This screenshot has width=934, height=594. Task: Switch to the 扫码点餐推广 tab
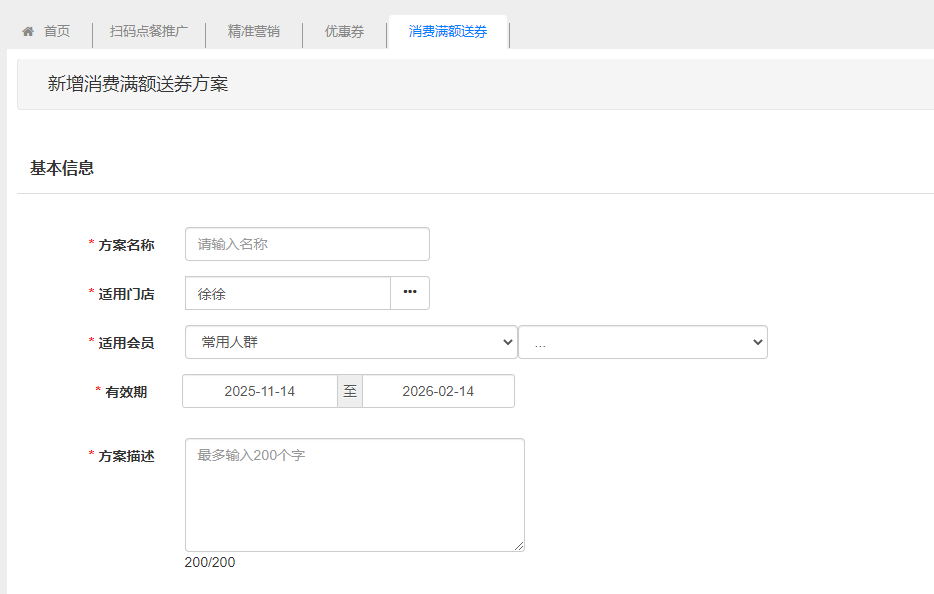click(148, 32)
